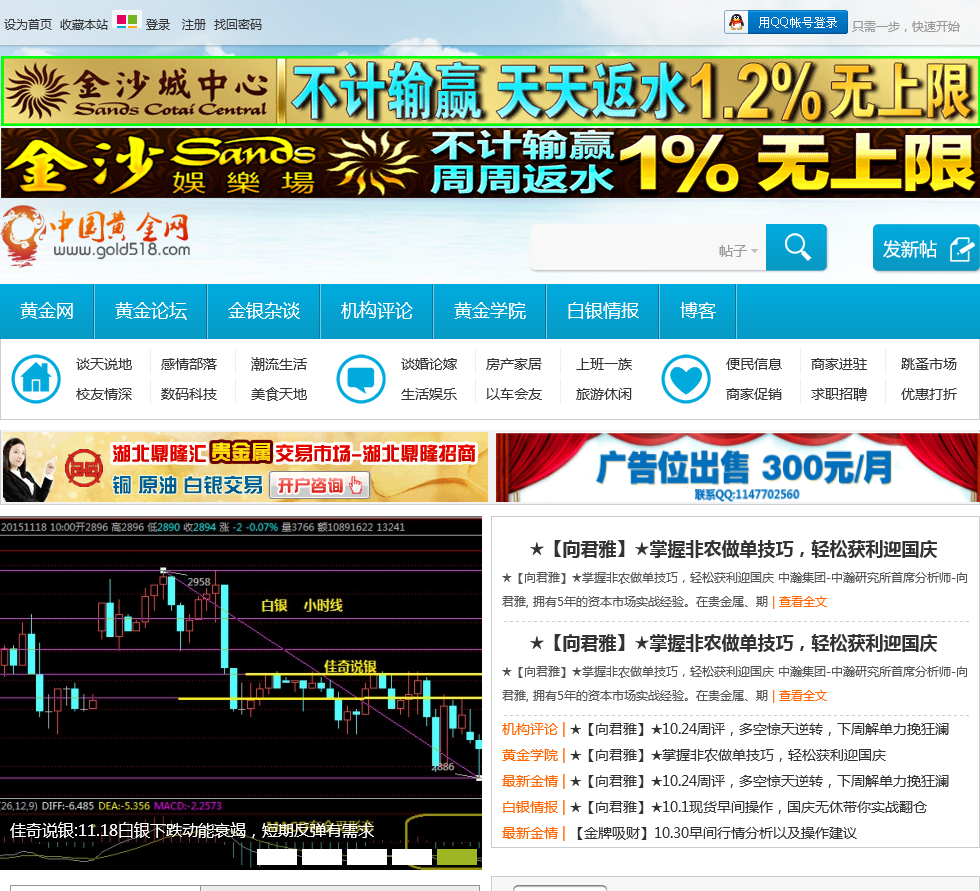This screenshot has height=891, width=980.
Task: Click 发新帖 new post button
Action: [926, 248]
